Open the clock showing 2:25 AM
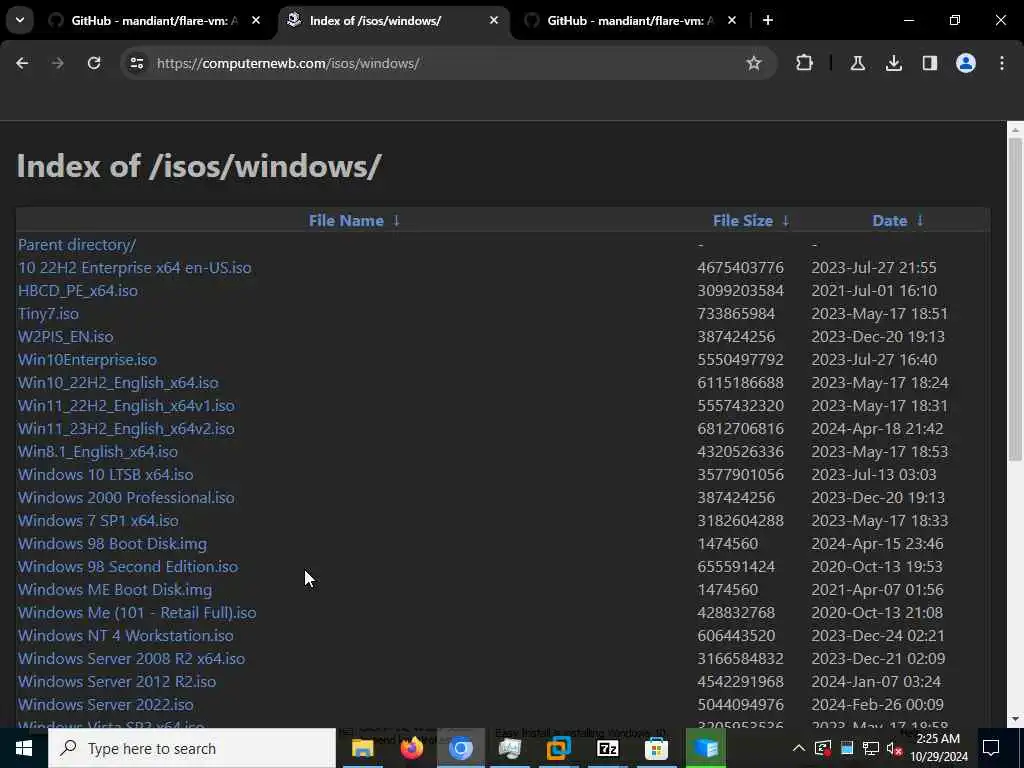 pos(938,748)
